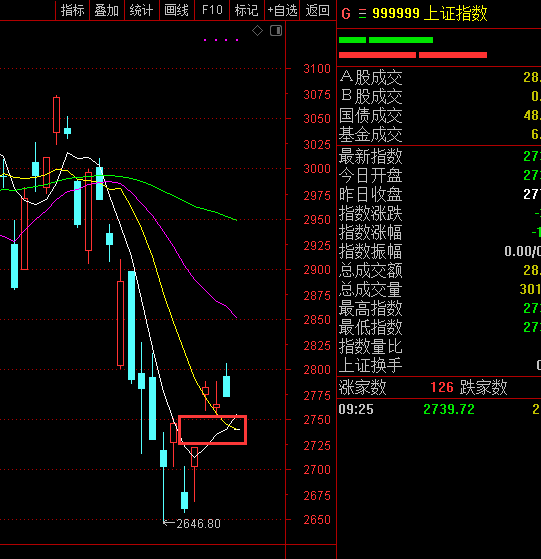Click the red rectangle annotation on the chart
This screenshot has width=541, height=559.
tap(212, 430)
